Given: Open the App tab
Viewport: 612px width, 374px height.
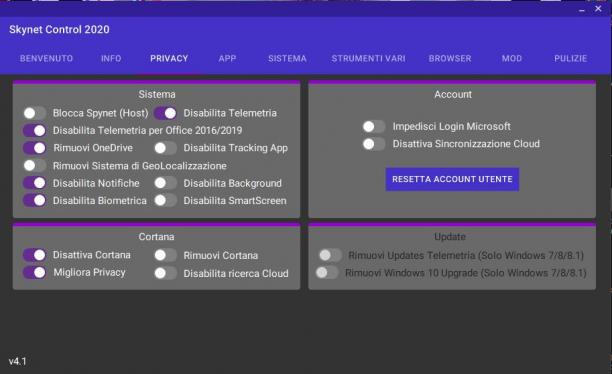Looking at the screenshot, I should 227,59.
